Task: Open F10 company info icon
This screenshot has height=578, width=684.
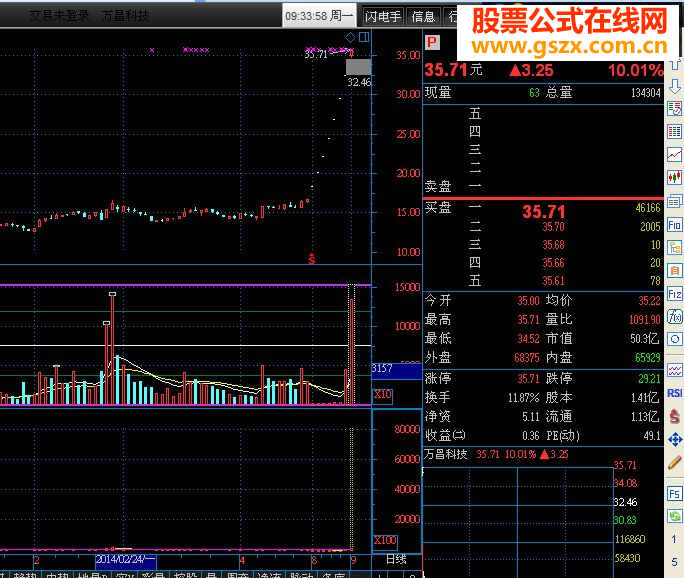Action: pos(675,225)
